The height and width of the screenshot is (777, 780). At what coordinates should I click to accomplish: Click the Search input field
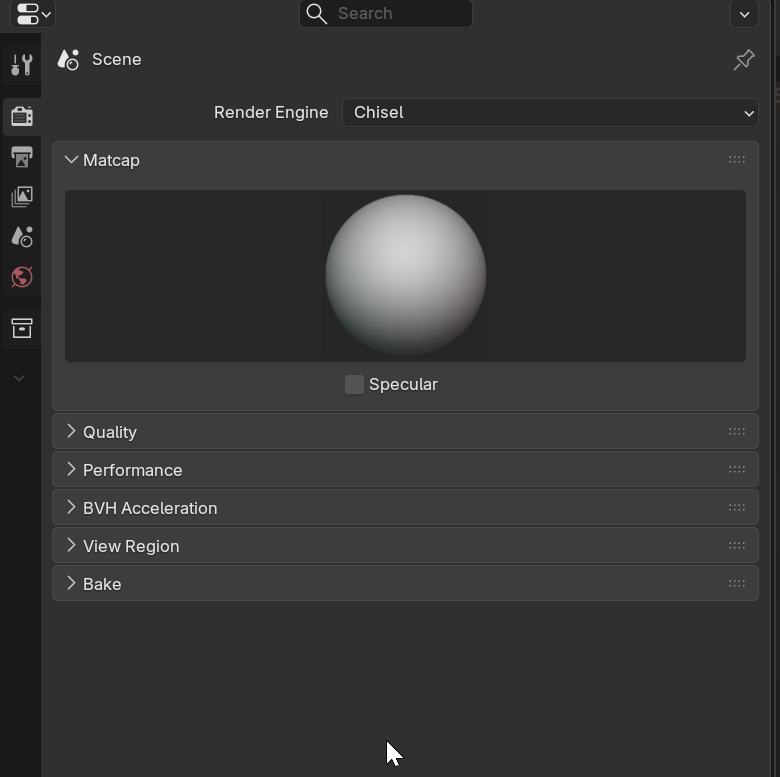click(398, 14)
